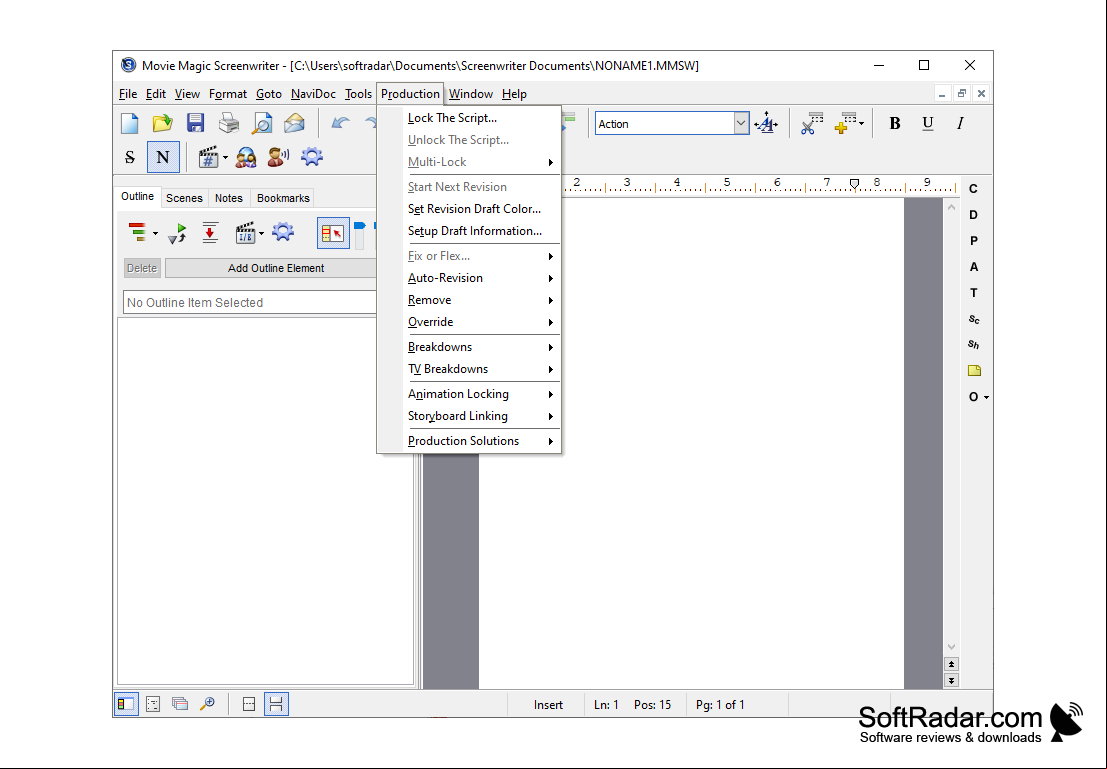Open print preview magnifier page icon
This screenshot has height=769, width=1107.
click(262, 124)
